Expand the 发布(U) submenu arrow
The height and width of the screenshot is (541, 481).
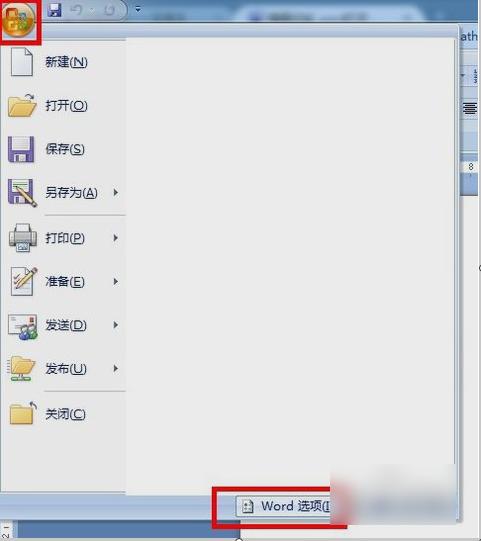[116, 368]
